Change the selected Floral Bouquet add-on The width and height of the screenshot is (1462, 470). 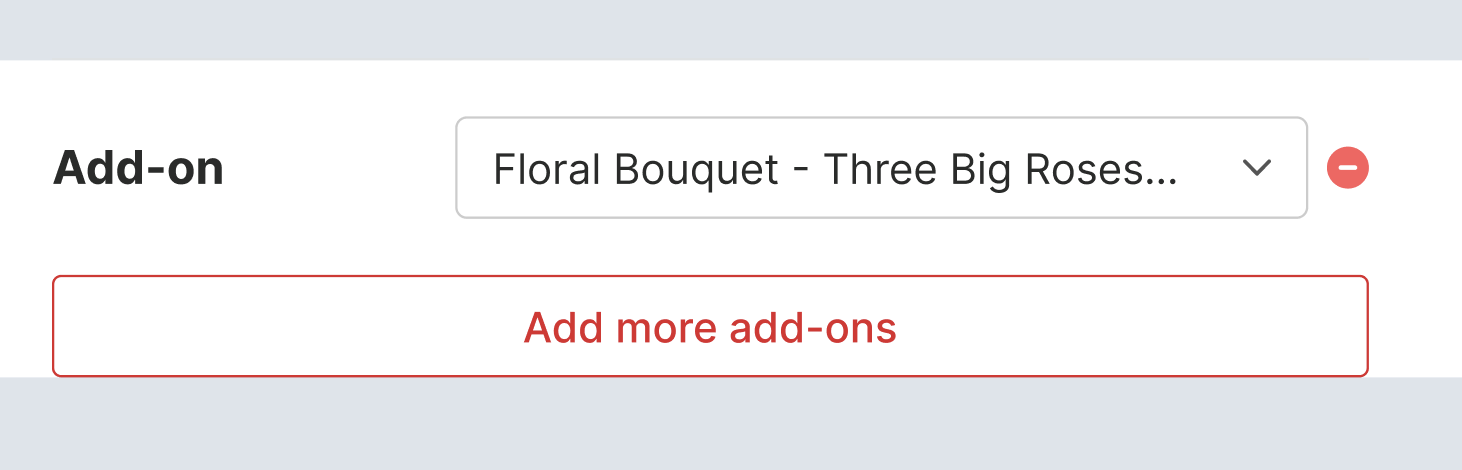[x=880, y=168]
